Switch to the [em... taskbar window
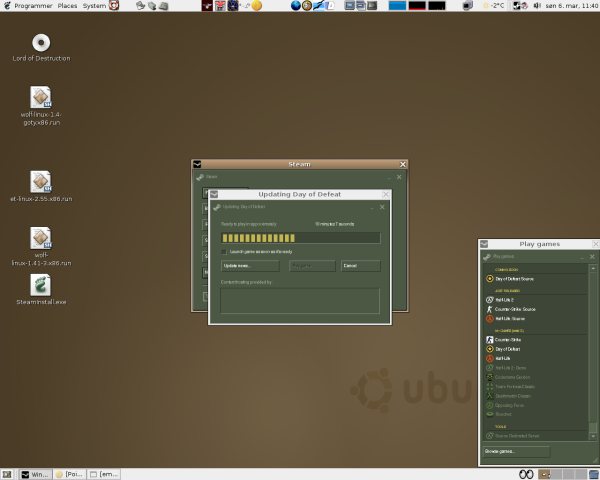This screenshot has width=600, height=480. pyautogui.click(x=104, y=474)
